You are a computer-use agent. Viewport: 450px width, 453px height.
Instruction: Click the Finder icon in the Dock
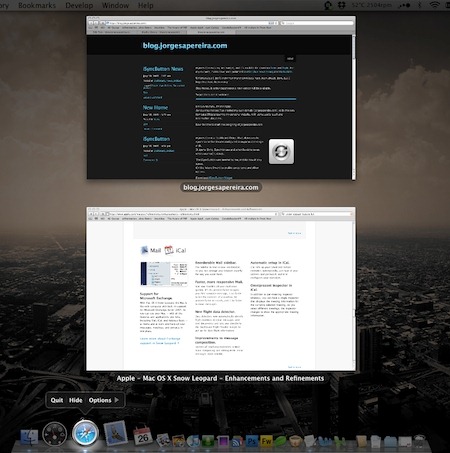point(29,437)
